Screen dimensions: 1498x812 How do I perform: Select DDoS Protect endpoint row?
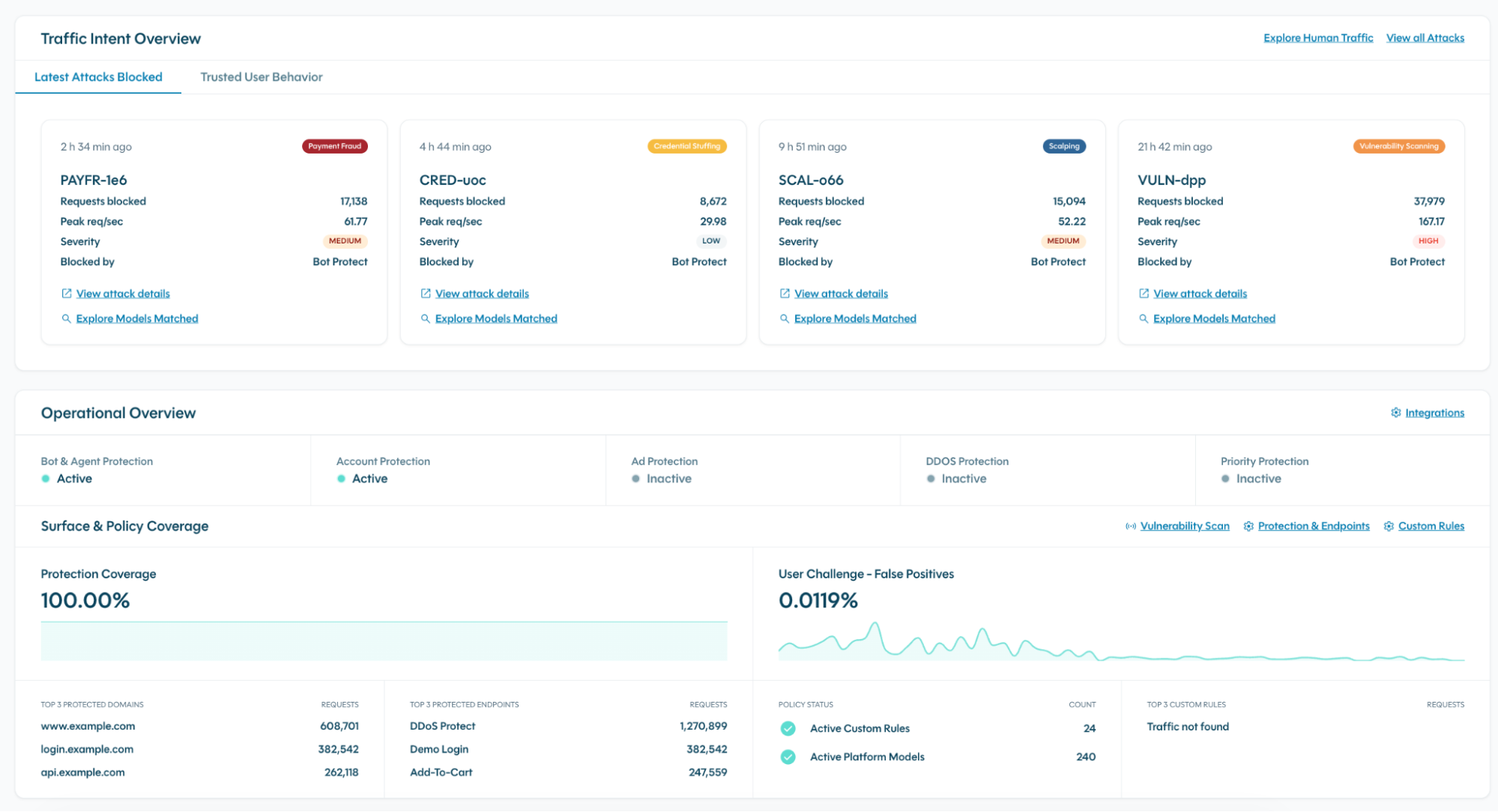click(568, 727)
